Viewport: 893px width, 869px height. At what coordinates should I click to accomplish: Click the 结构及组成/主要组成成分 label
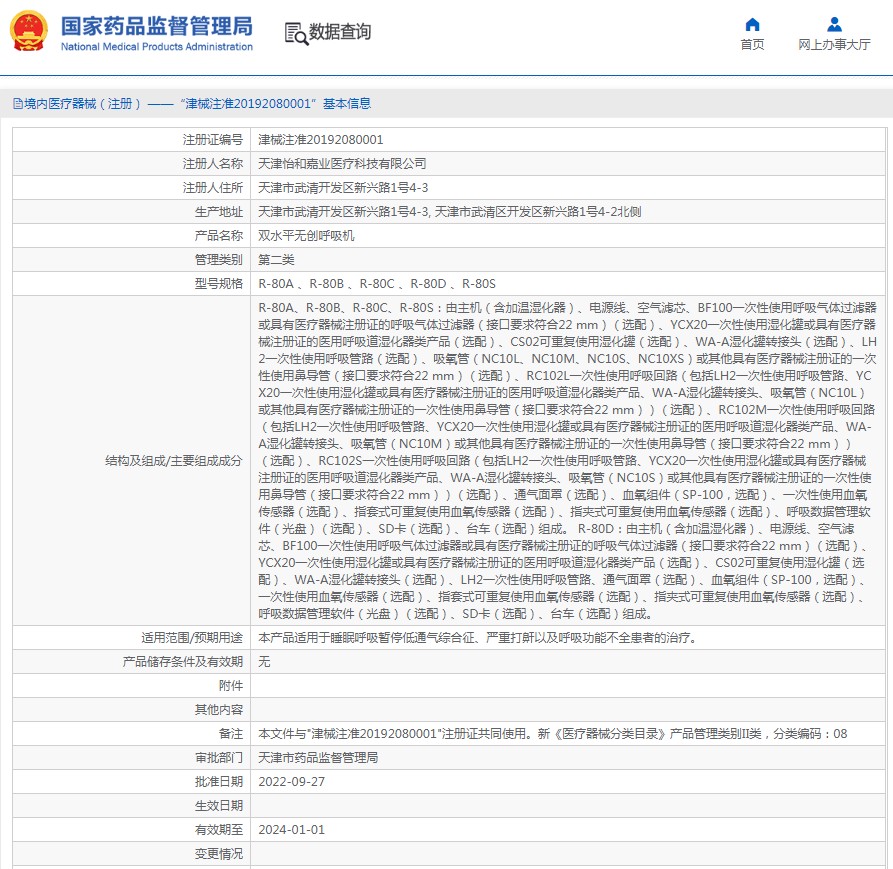pos(174,461)
